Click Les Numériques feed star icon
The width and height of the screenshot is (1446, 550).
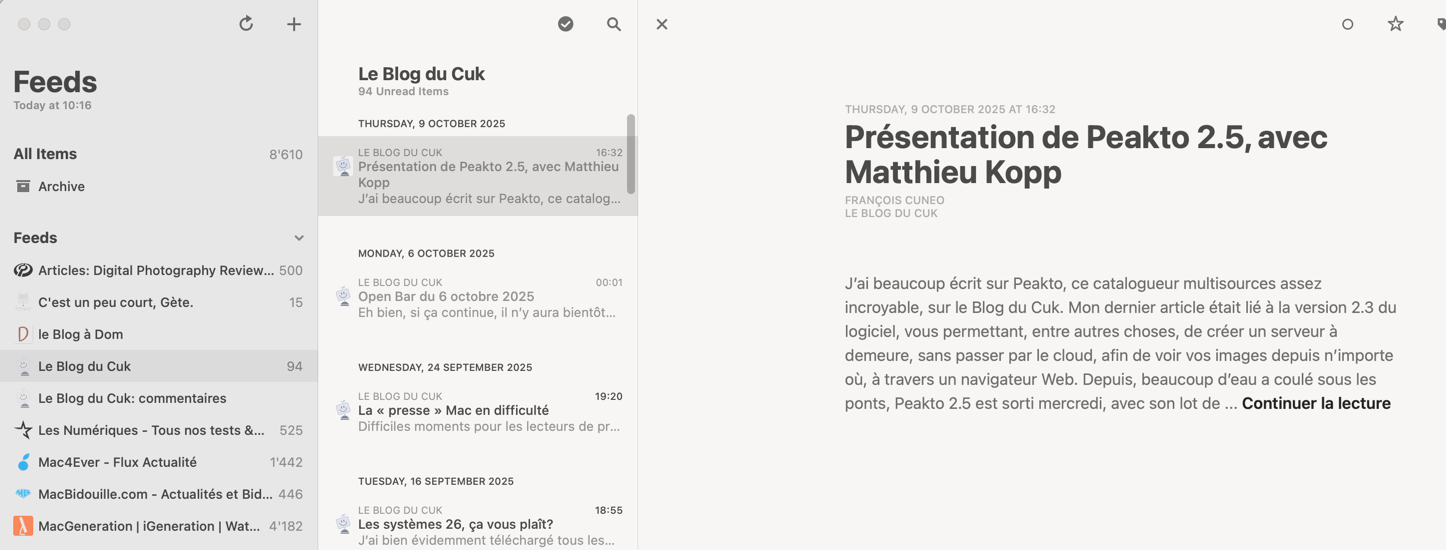[x=23, y=430]
